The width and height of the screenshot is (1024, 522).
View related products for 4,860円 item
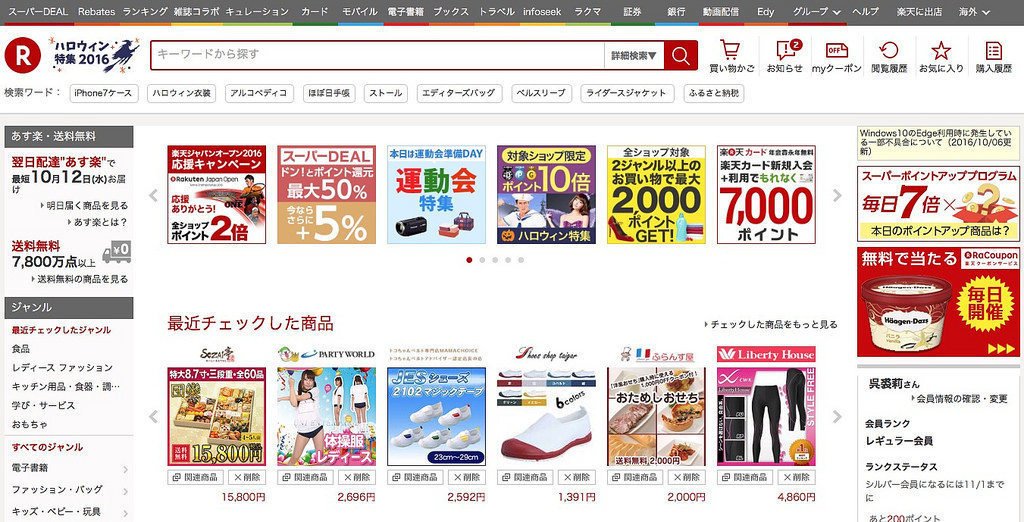click(744, 477)
